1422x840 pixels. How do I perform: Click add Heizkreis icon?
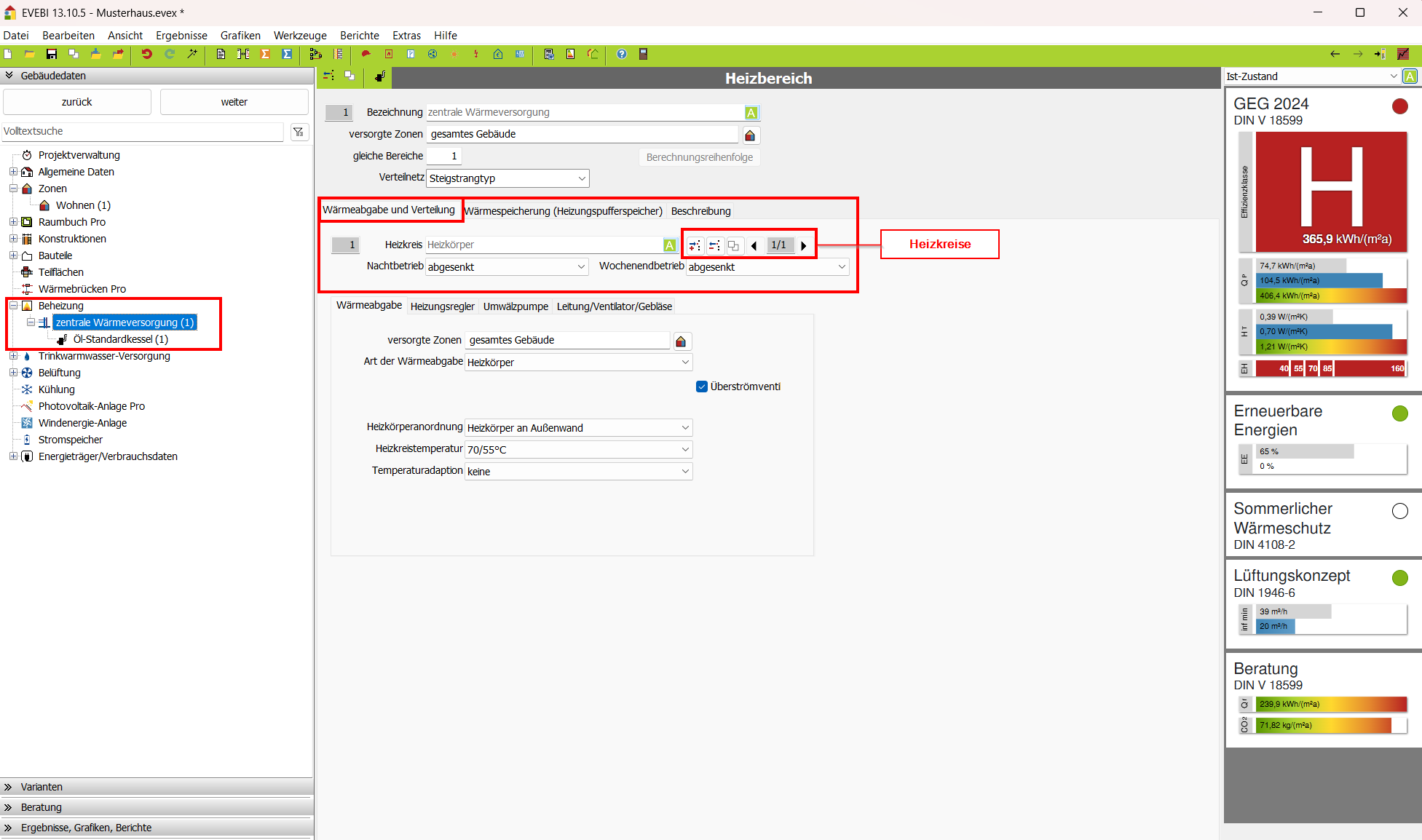[x=695, y=246]
